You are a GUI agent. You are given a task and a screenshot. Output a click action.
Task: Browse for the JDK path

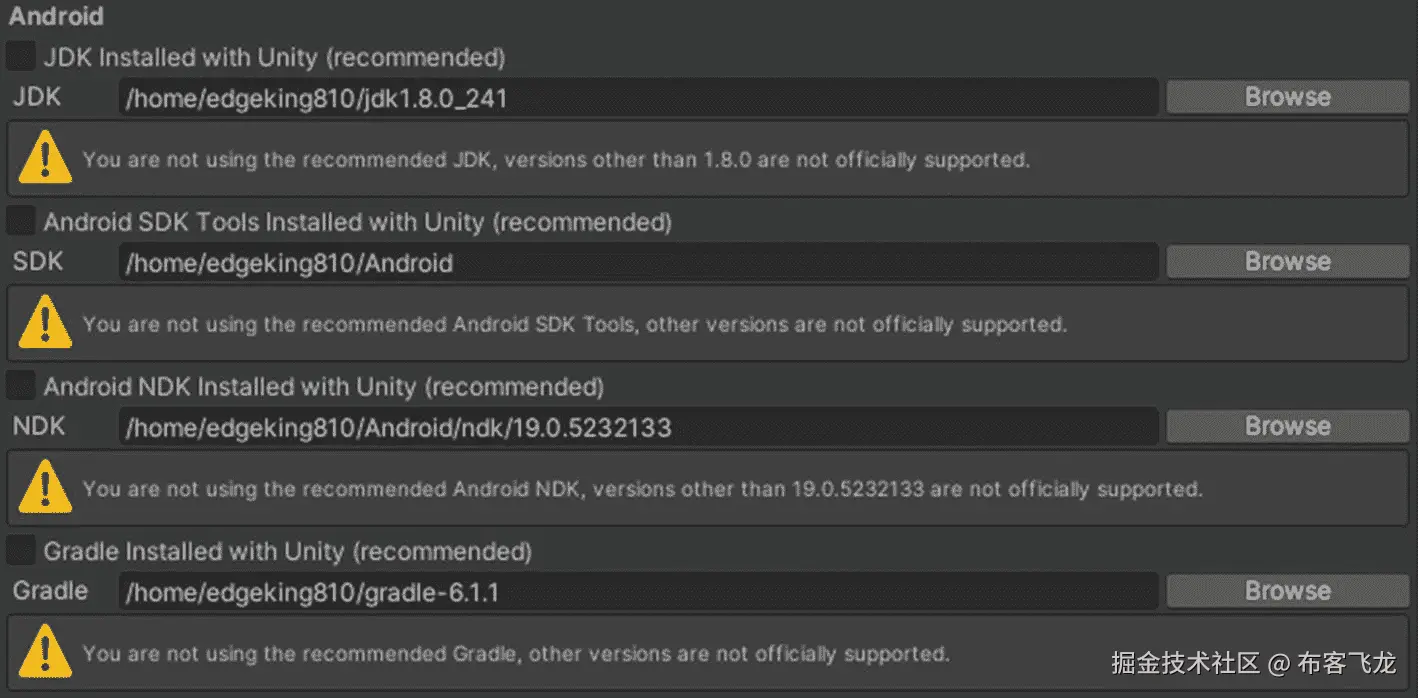pyautogui.click(x=1287, y=97)
